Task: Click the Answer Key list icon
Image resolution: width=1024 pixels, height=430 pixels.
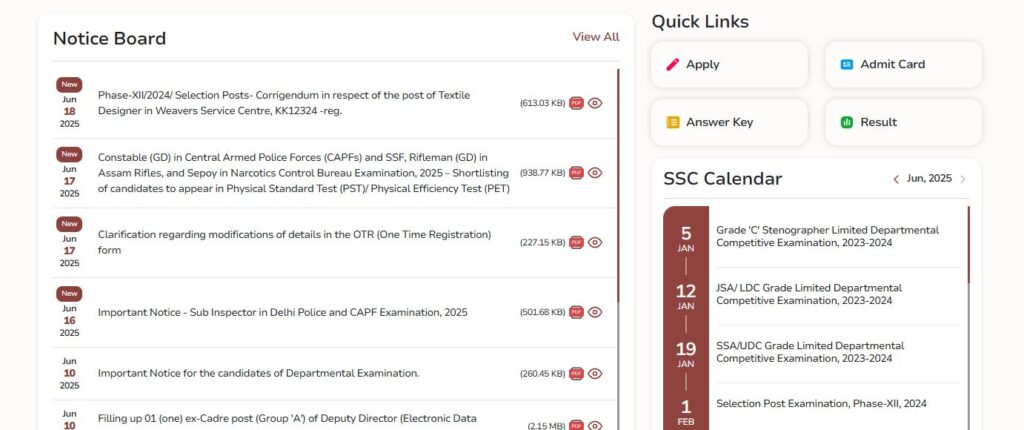Action: coord(673,122)
